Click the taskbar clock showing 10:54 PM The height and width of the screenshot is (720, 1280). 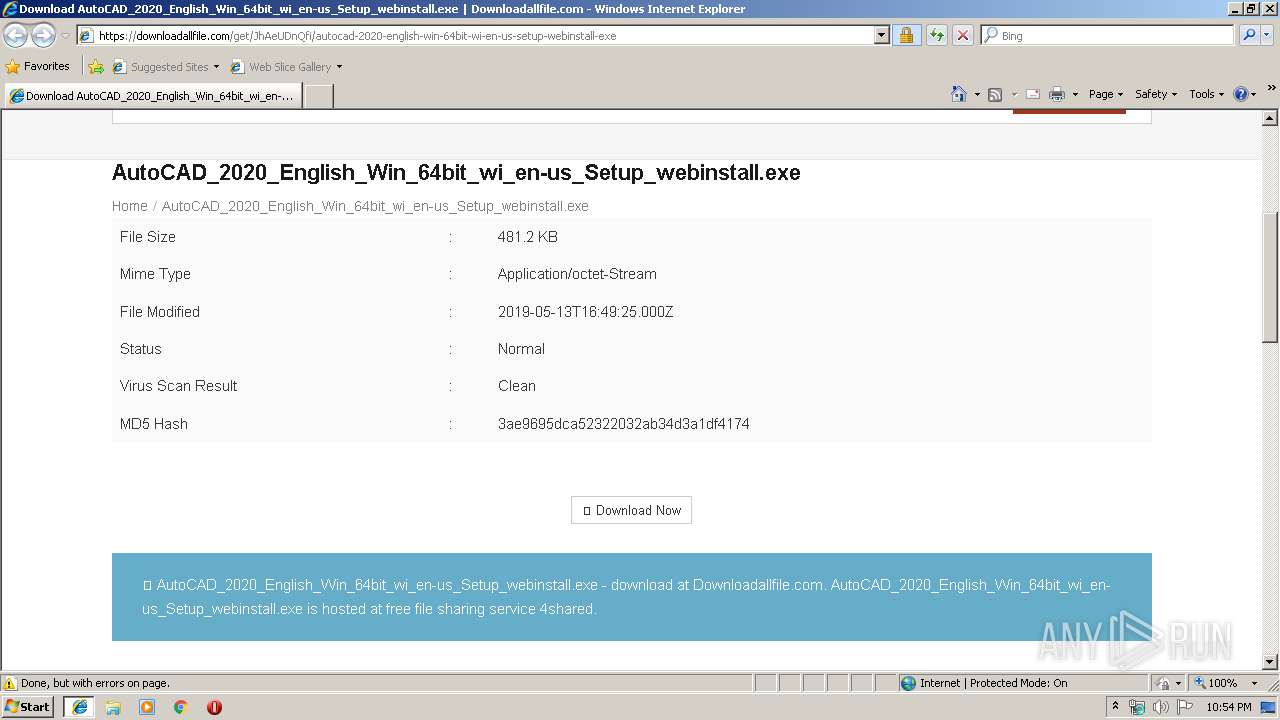point(1229,707)
